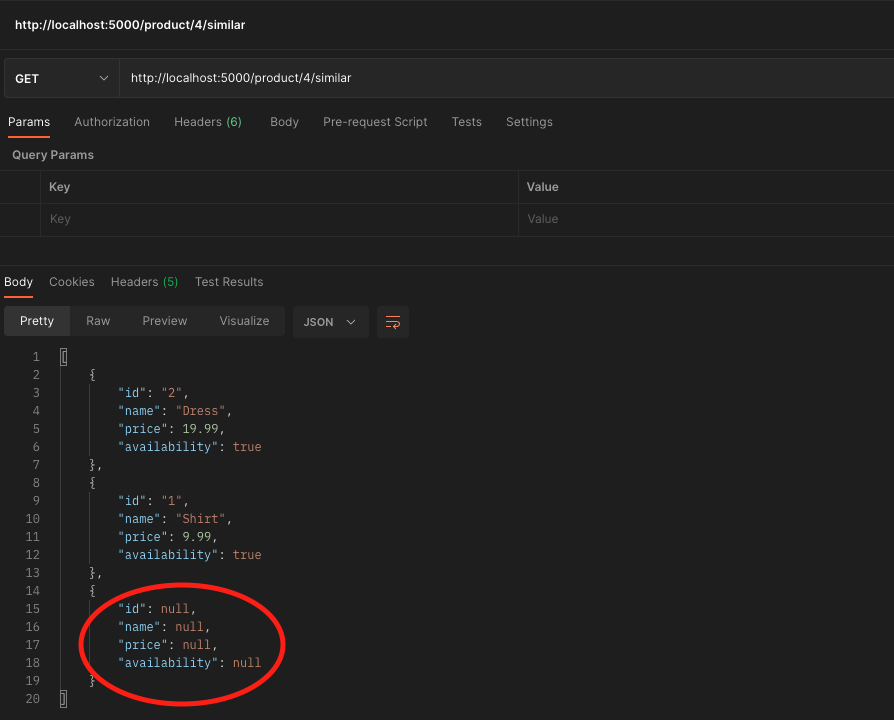Image resolution: width=894 pixels, height=720 pixels.
Task: Expand the response Body tab area
Action: 18,282
